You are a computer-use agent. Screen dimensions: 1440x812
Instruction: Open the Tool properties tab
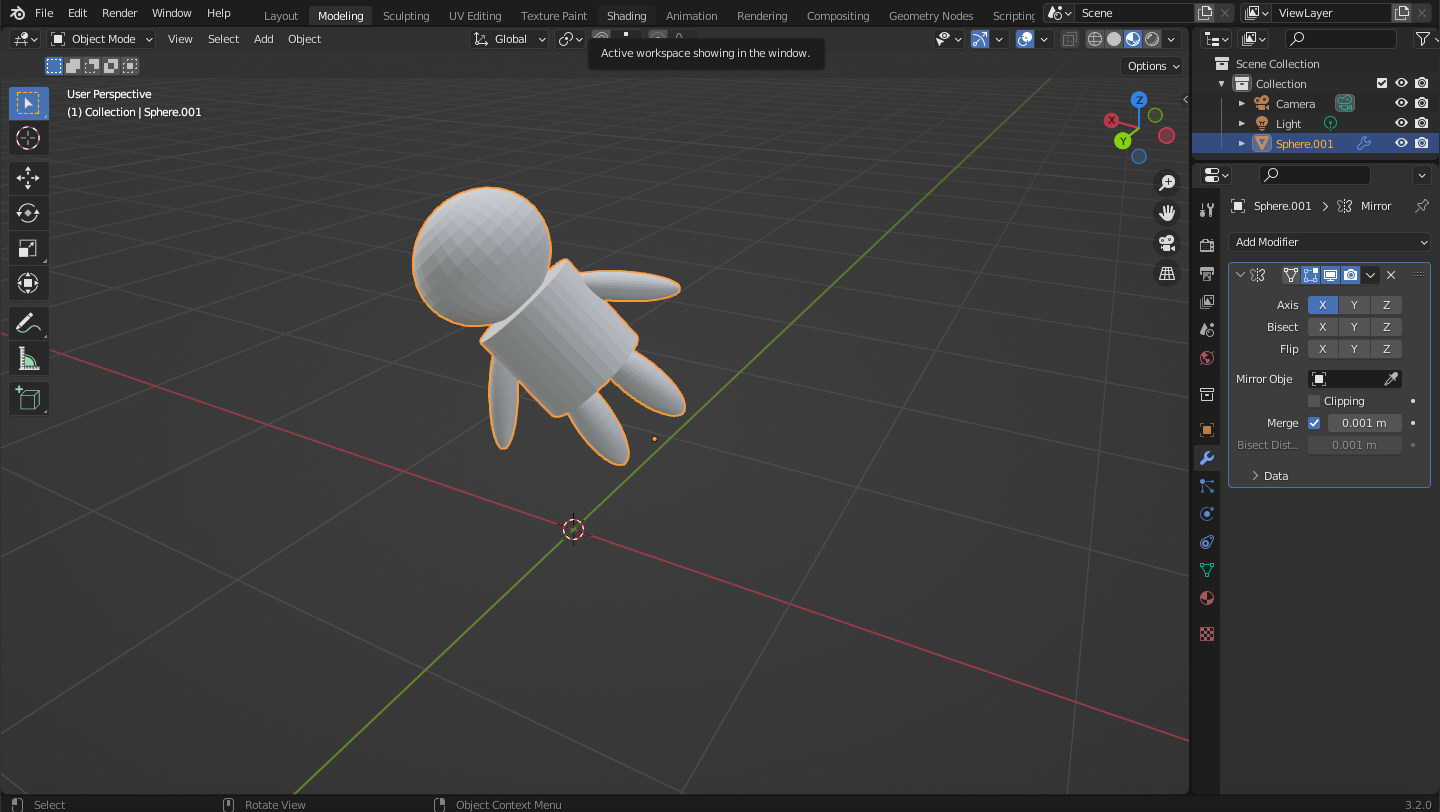(x=1207, y=209)
